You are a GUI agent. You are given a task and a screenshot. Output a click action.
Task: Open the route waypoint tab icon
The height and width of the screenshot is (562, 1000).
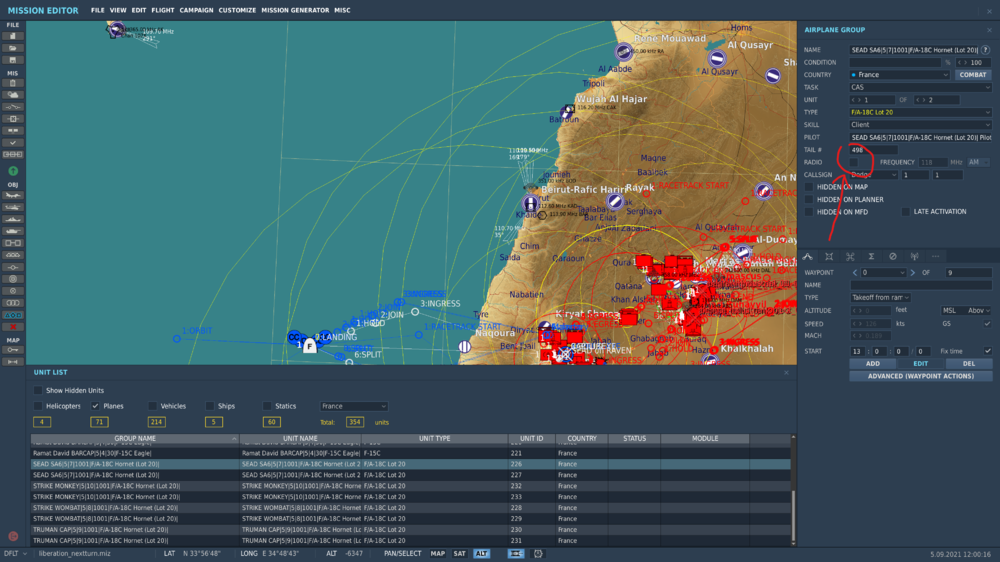pos(808,257)
